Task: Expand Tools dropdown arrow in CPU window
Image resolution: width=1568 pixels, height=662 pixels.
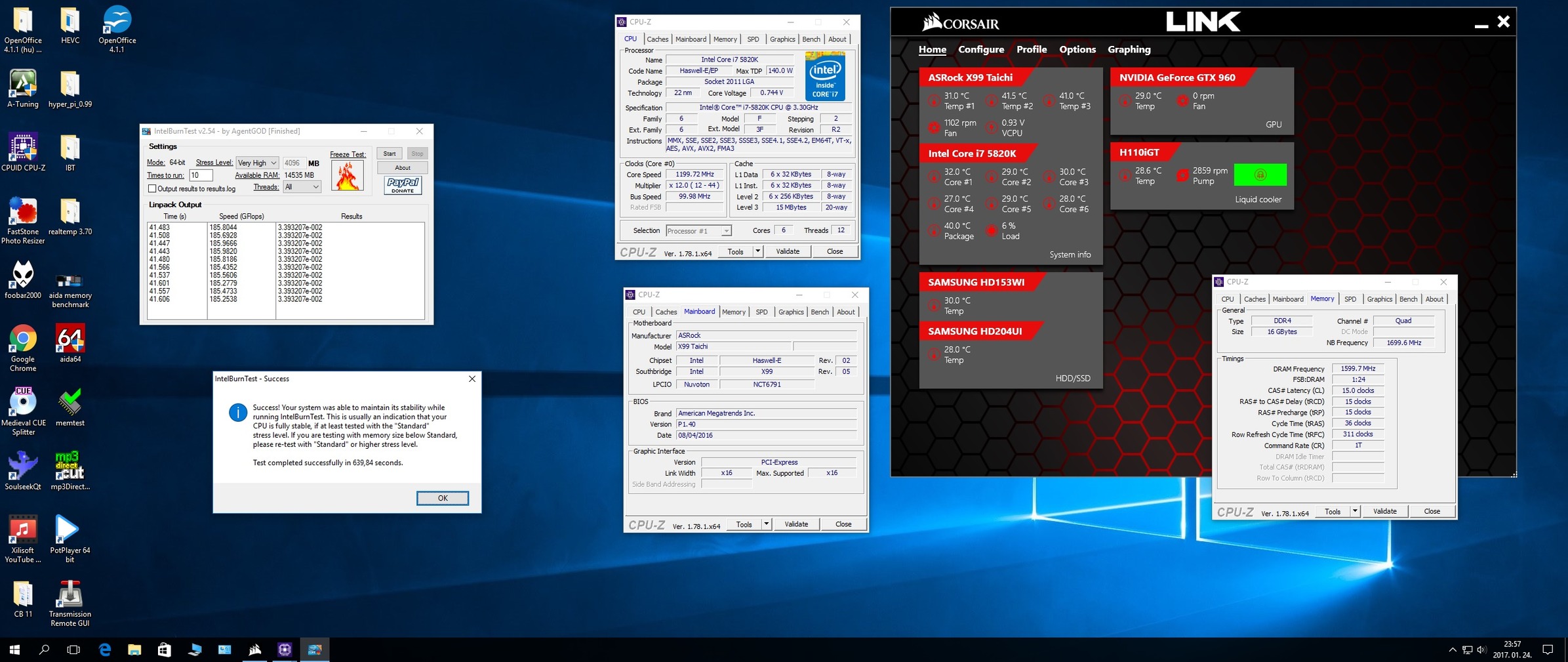Action: 757,251
